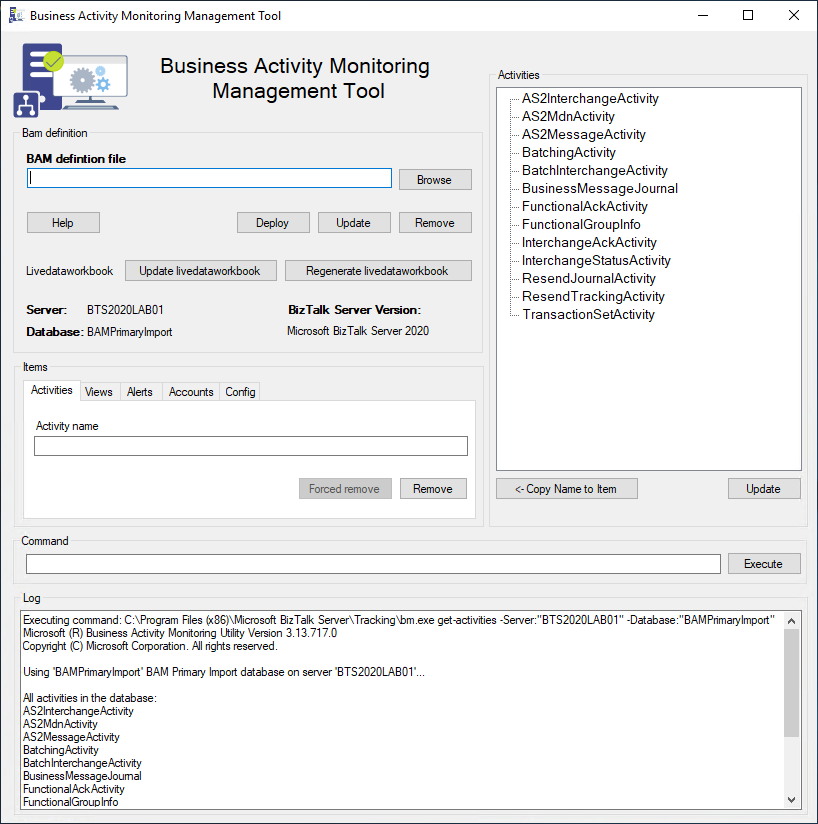Open the Help dialog
This screenshot has width=818, height=824.
(x=62, y=222)
